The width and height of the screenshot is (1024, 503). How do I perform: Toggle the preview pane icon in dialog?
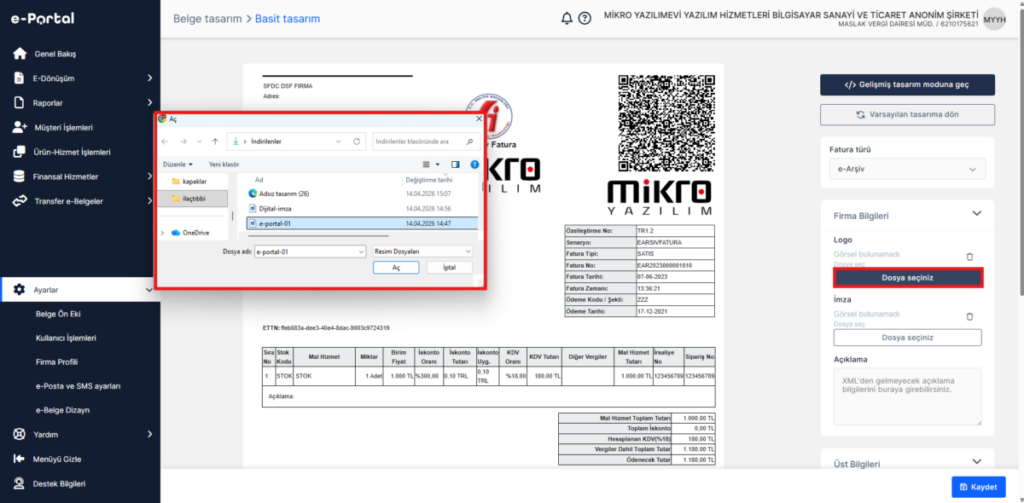pos(455,165)
